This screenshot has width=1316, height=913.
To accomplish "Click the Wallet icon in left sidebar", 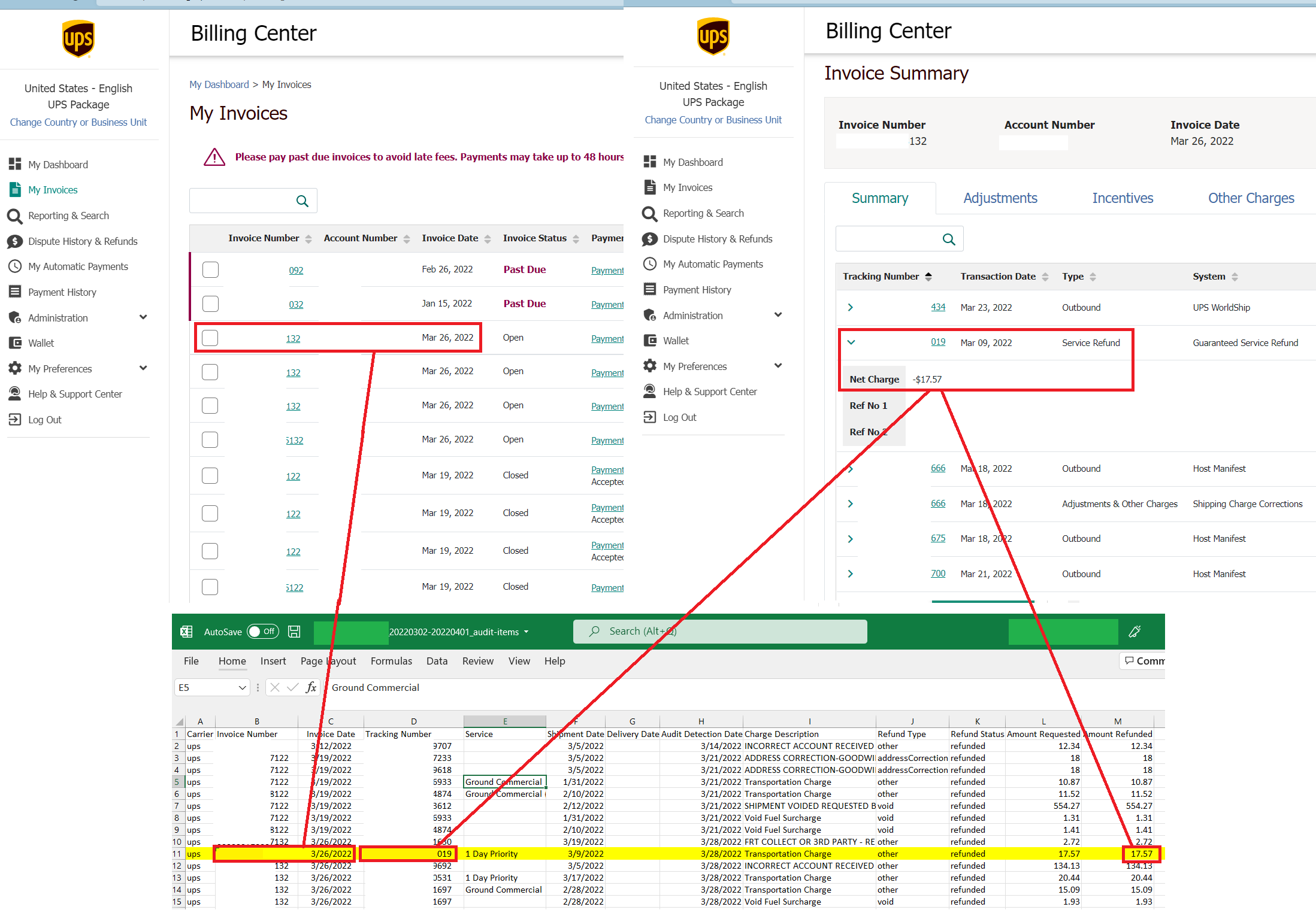I will click(15, 343).
